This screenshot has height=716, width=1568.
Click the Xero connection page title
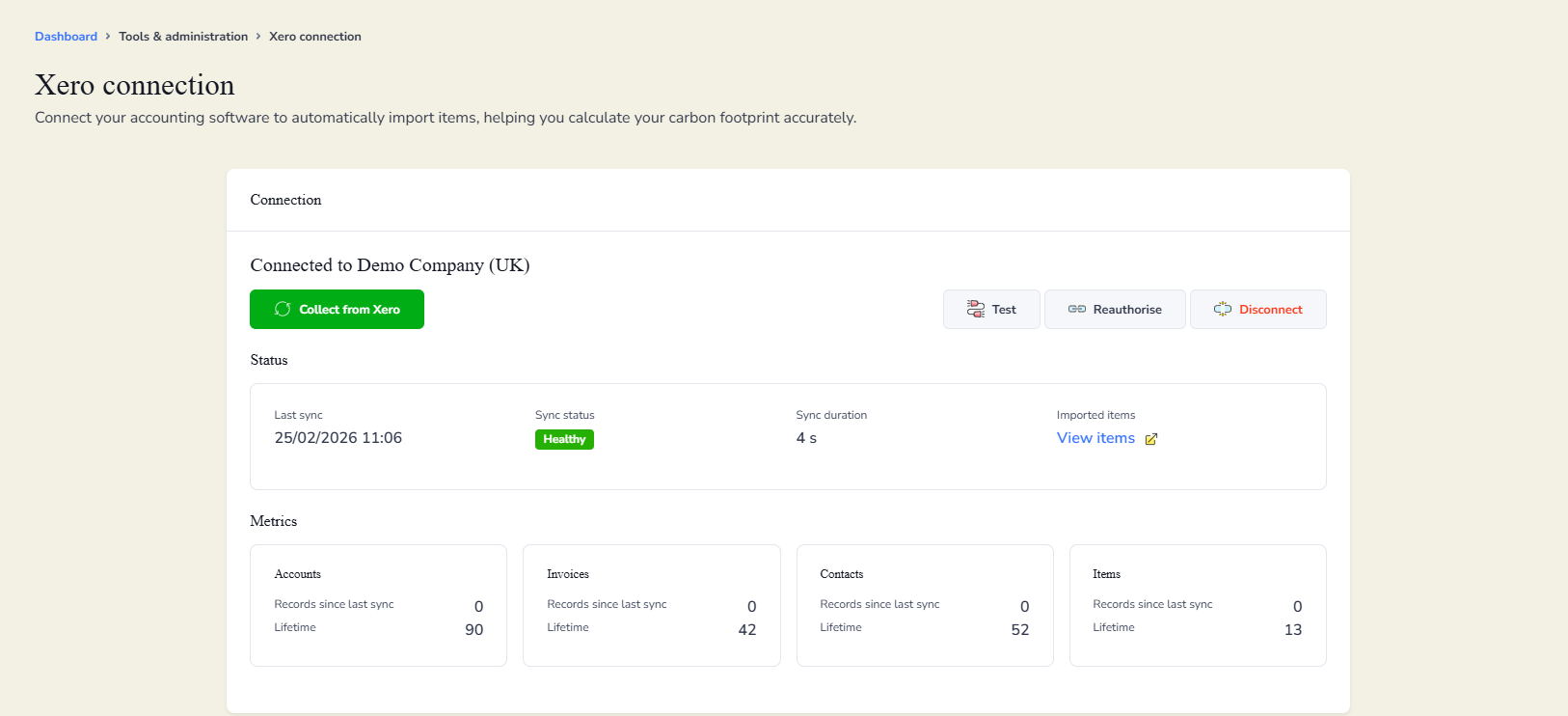(134, 85)
